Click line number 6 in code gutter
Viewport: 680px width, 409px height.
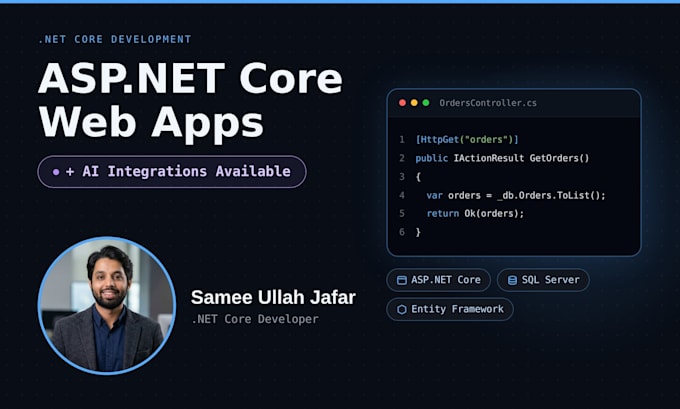402,232
